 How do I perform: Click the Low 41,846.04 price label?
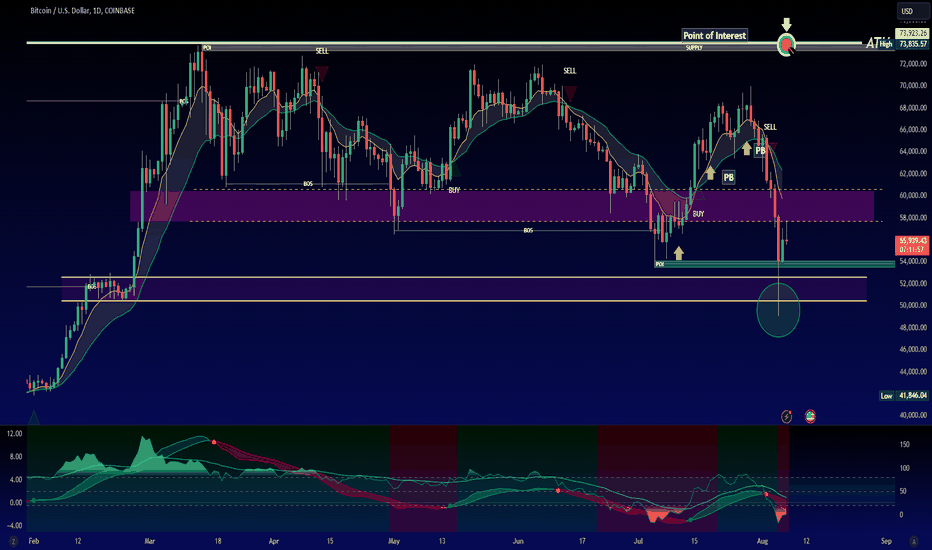tap(903, 395)
